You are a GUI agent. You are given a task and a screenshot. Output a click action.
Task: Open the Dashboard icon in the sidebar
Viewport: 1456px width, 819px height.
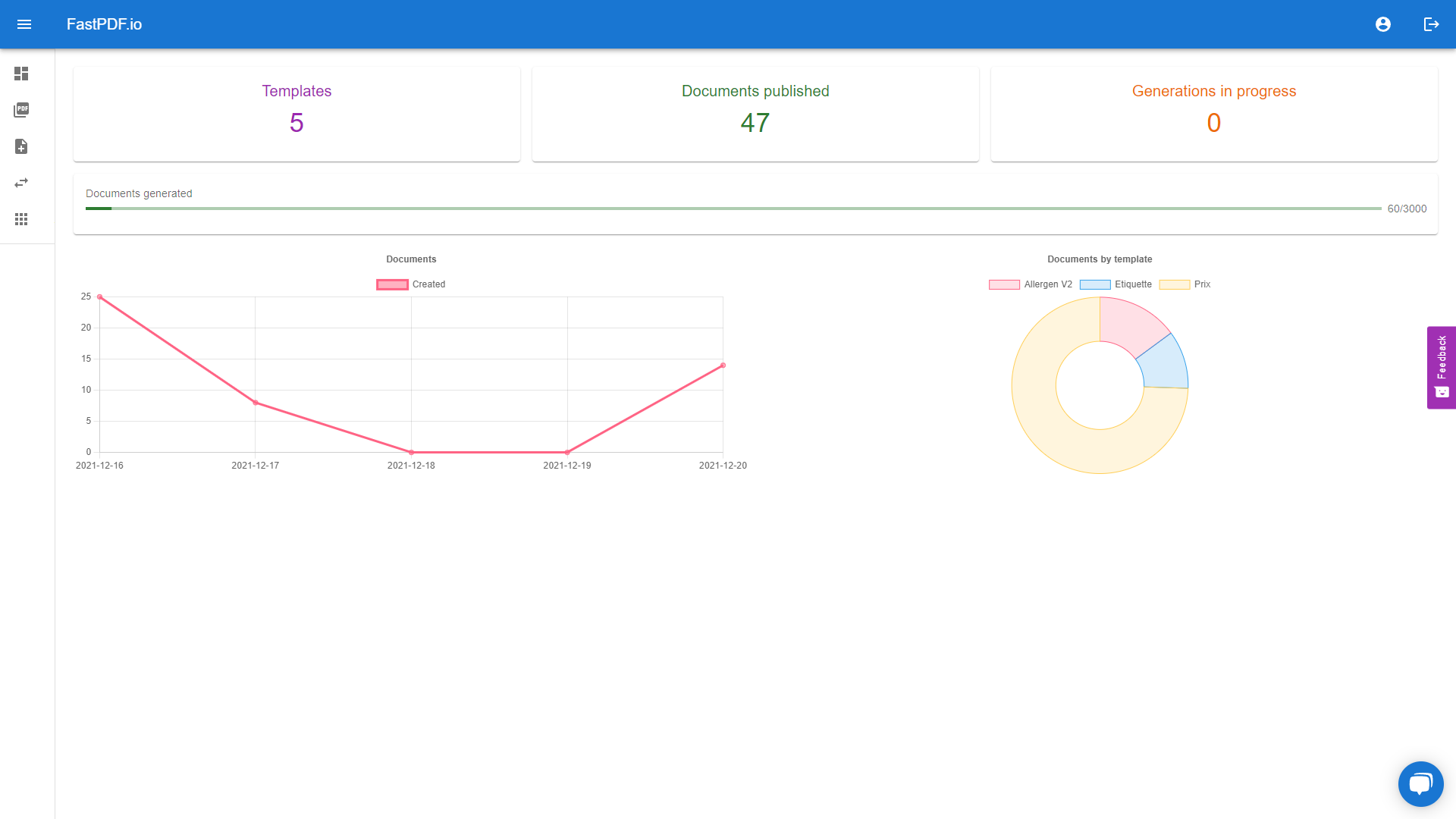coord(21,74)
